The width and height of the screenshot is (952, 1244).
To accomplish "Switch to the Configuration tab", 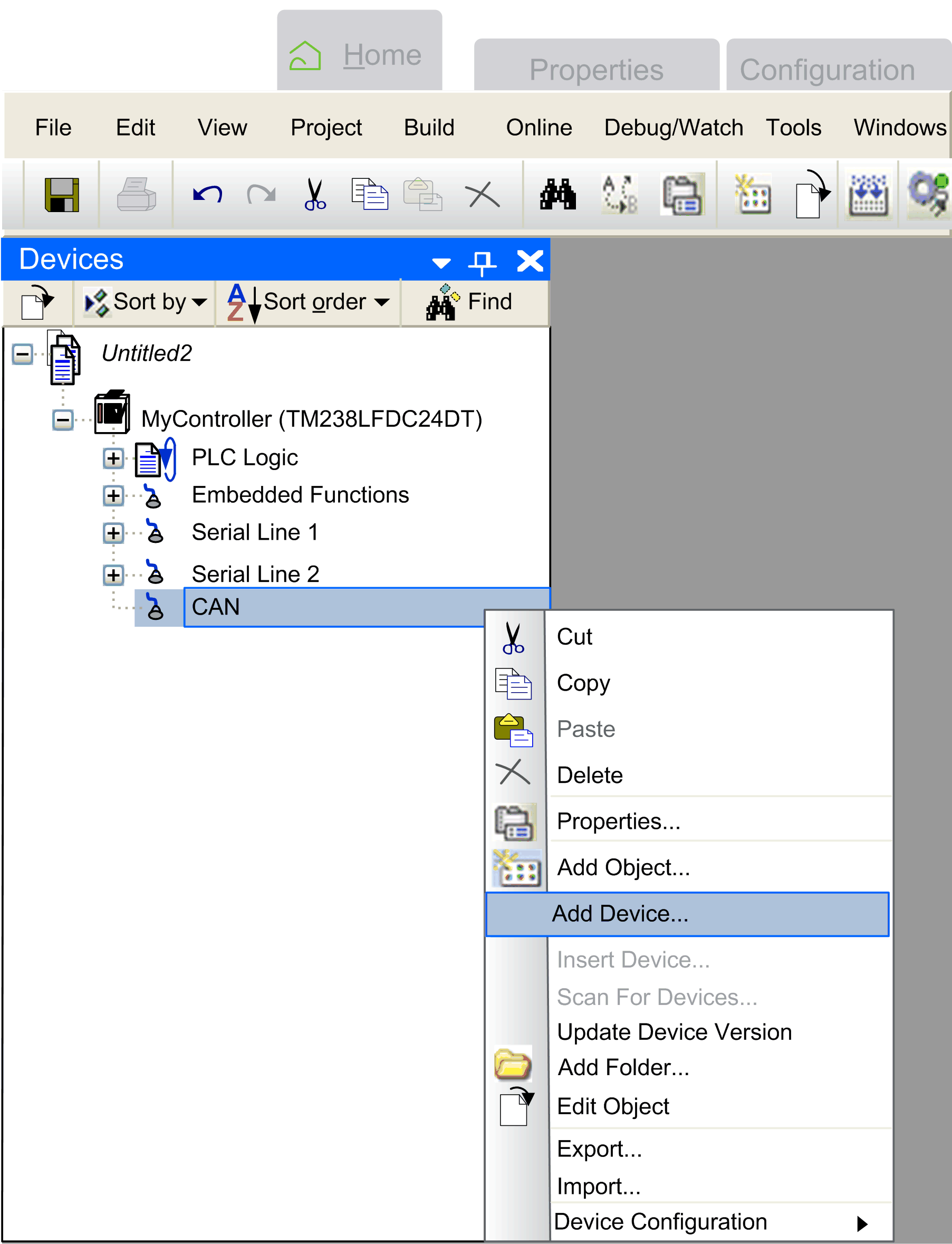I will click(x=827, y=70).
